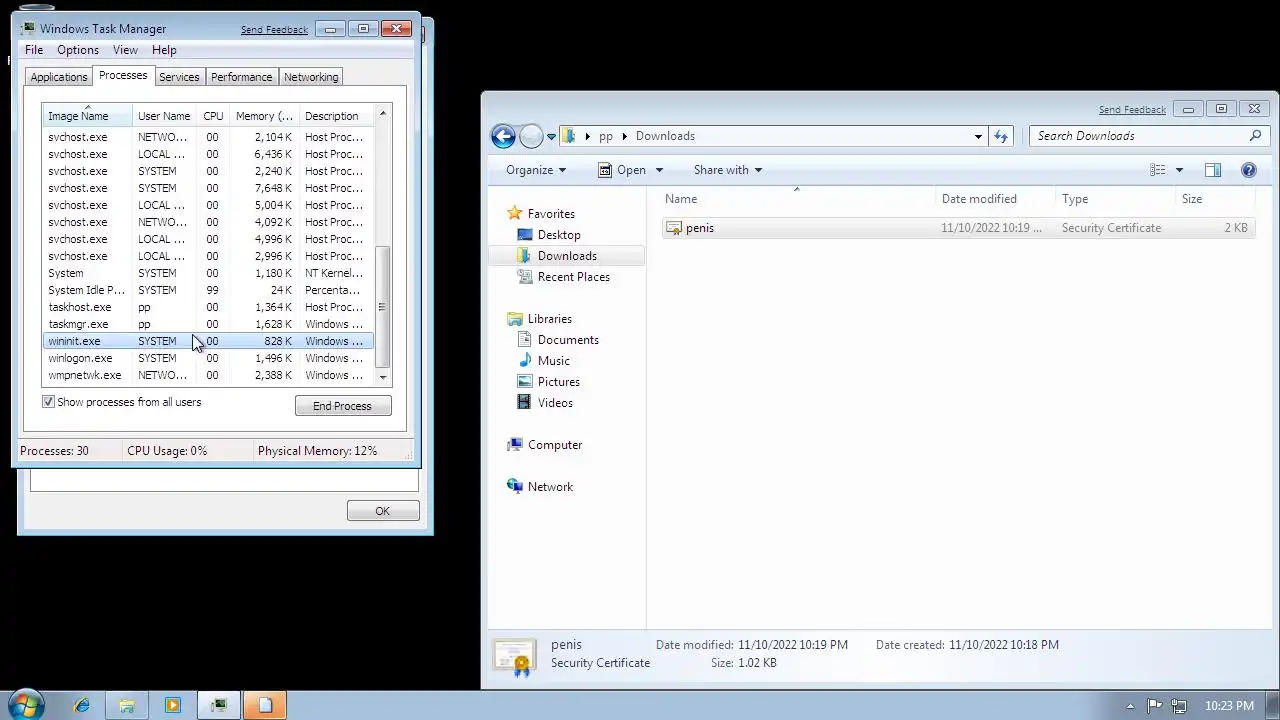Switch to Task Manager taskbar button

click(219, 706)
